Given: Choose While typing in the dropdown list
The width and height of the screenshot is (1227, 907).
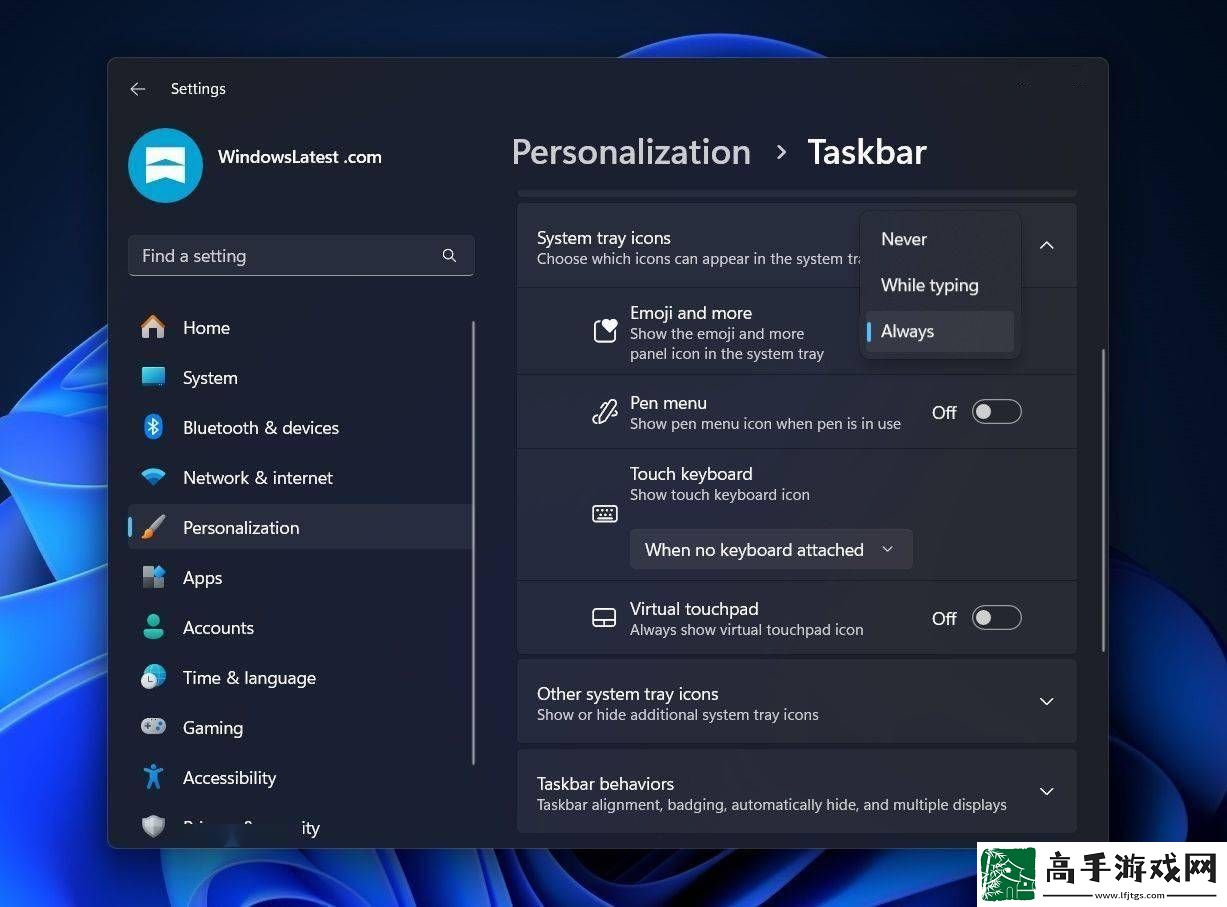Looking at the screenshot, I should 940,285.
